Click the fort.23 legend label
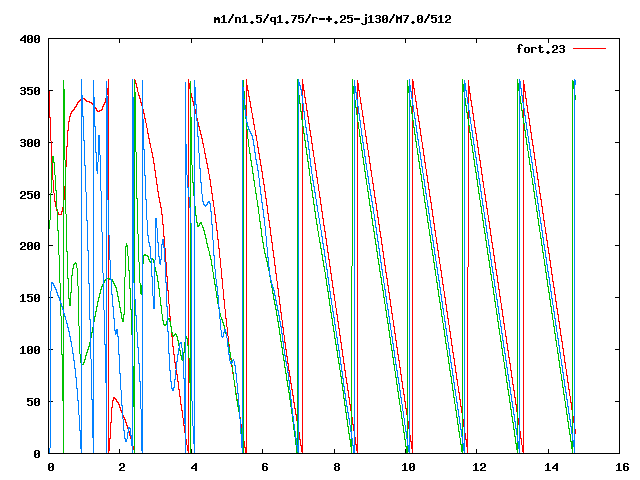640x480 pixels. click(x=541, y=49)
